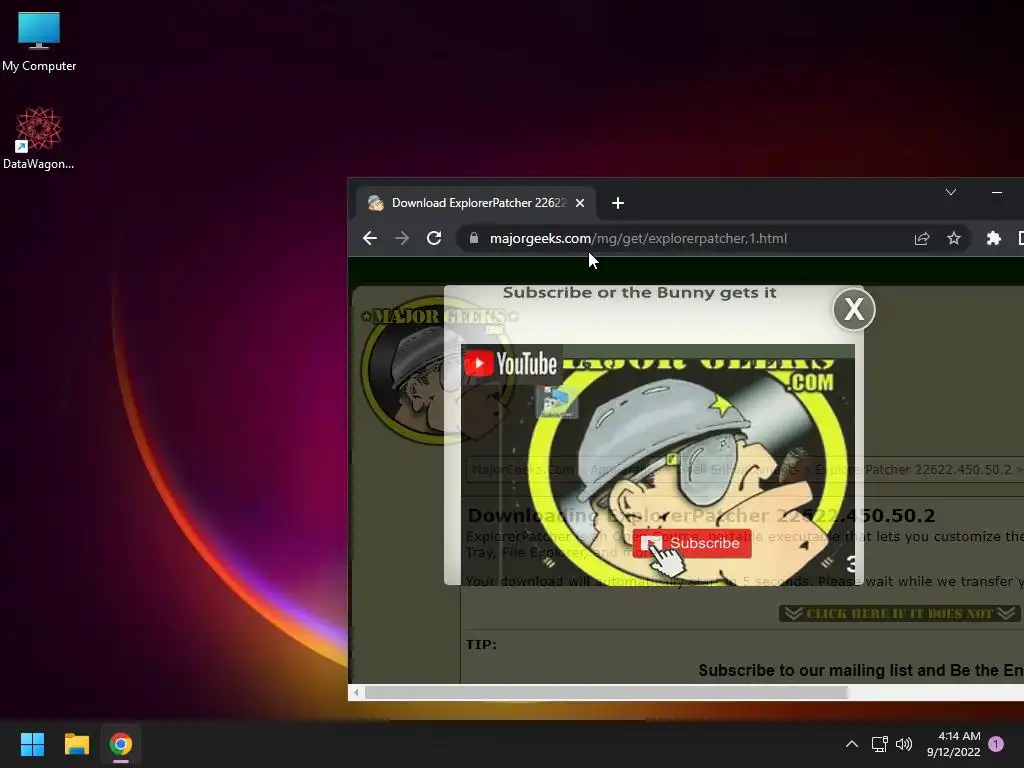Click the 'Click here if it does not' link
The image size is (1024, 768).
tap(899, 613)
